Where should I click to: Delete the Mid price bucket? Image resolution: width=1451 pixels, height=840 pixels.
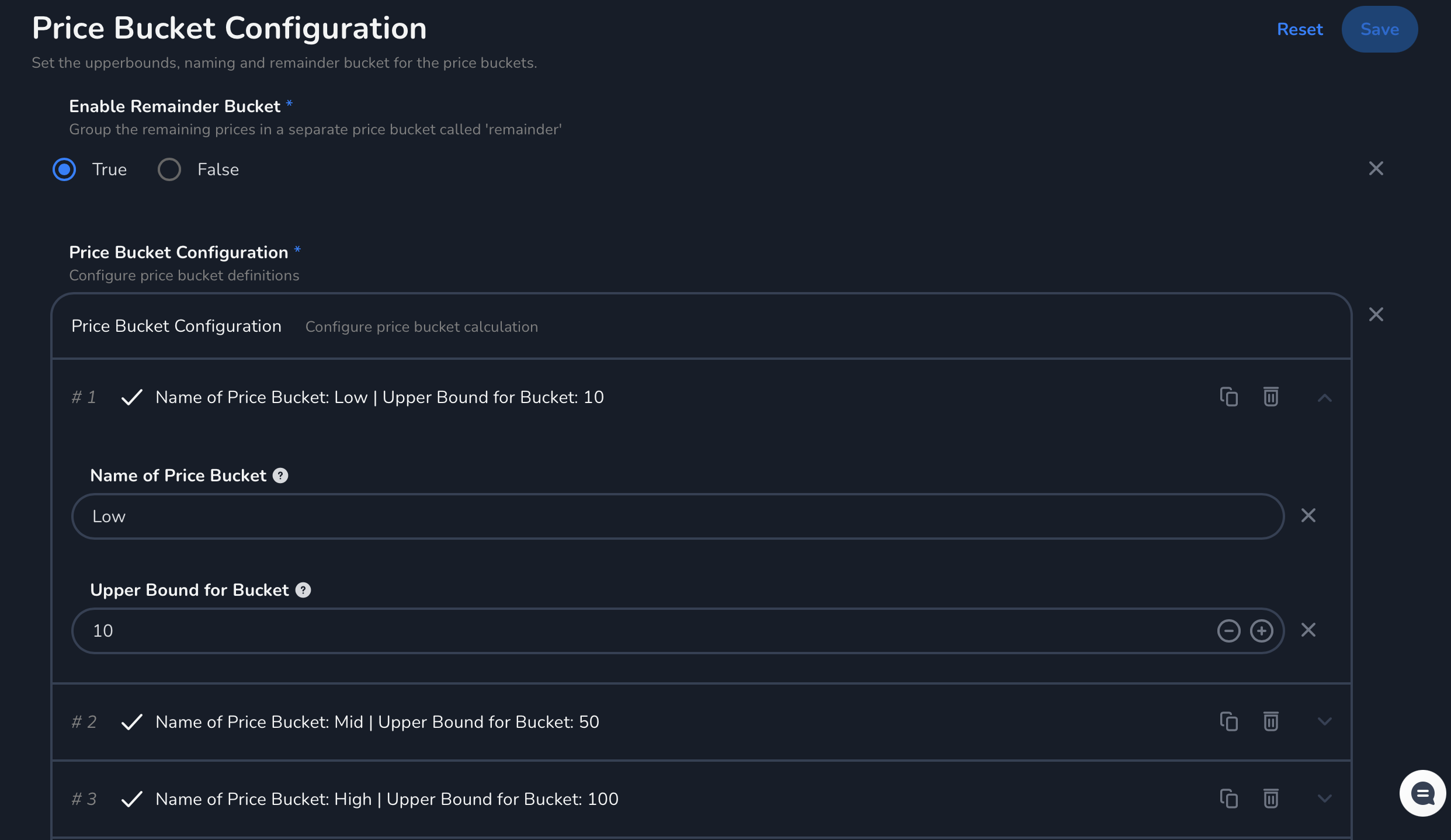tap(1271, 722)
